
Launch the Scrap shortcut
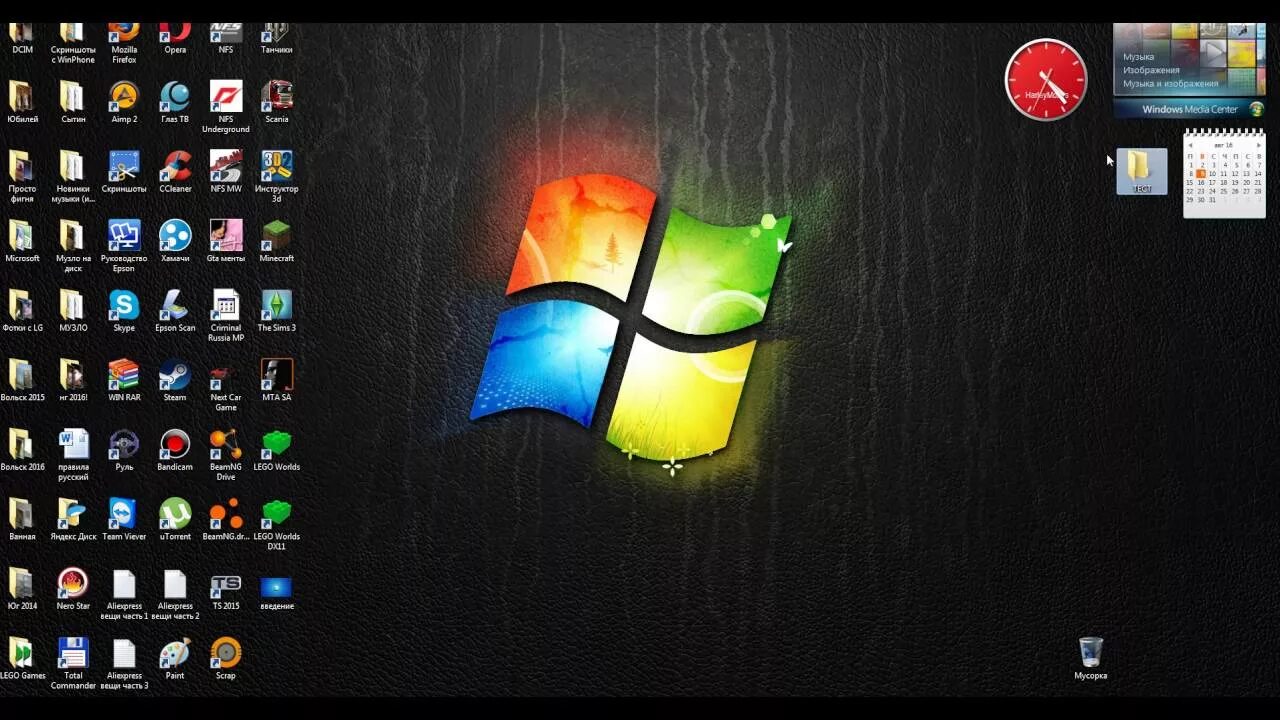226,658
